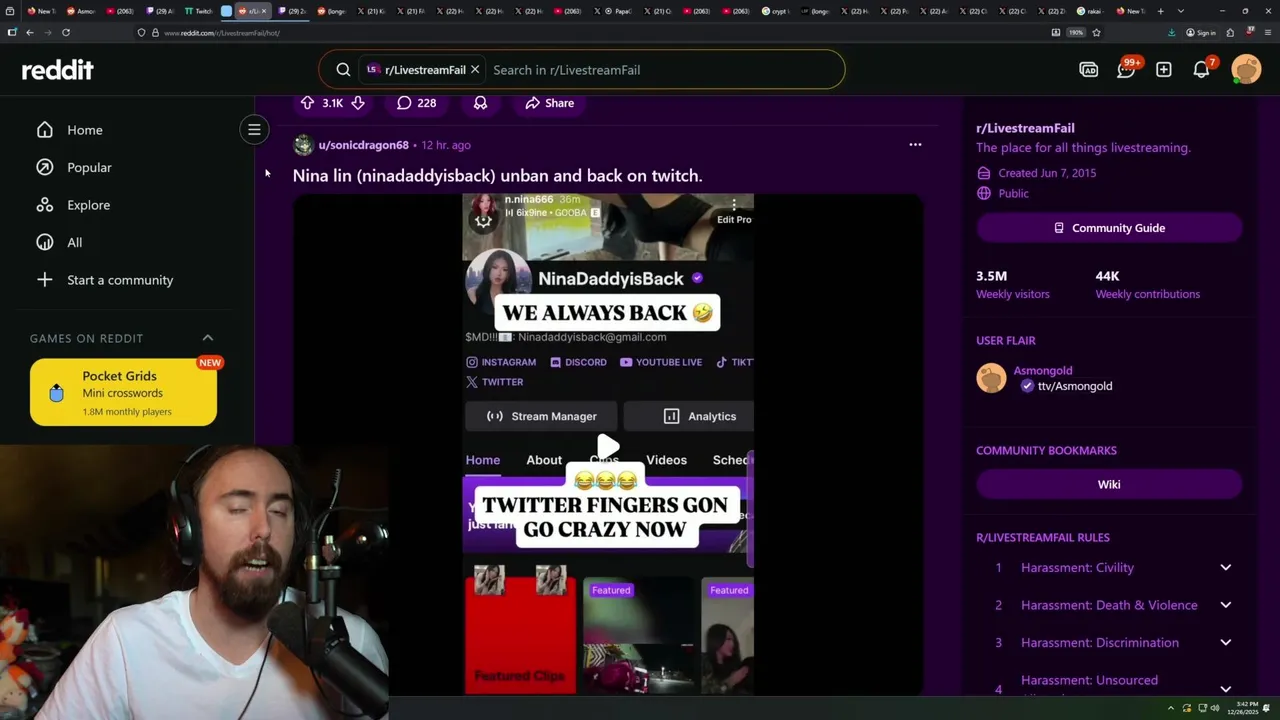The image size is (1280, 720).
Task: Click the r/LivestreamFail sidebar title
Action: point(1025,128)
